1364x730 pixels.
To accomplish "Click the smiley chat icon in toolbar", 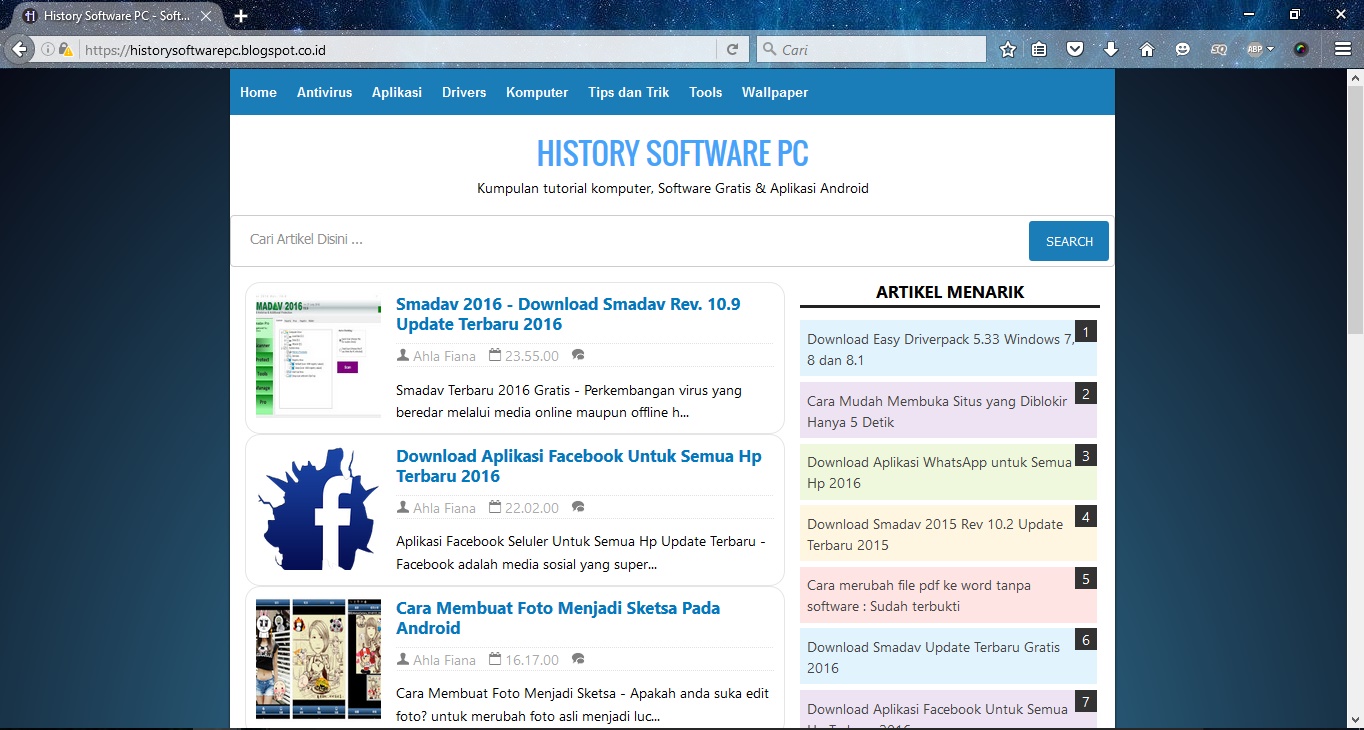I will click(x=1182, y=49).
